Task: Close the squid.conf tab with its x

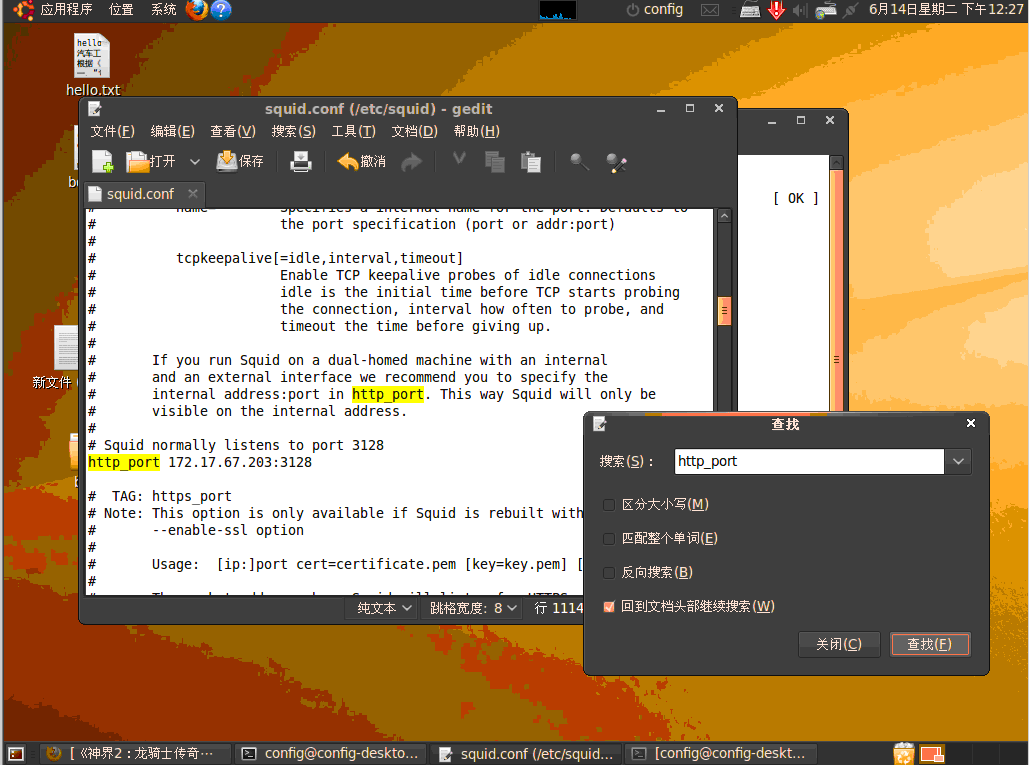Action: [192, 194]
